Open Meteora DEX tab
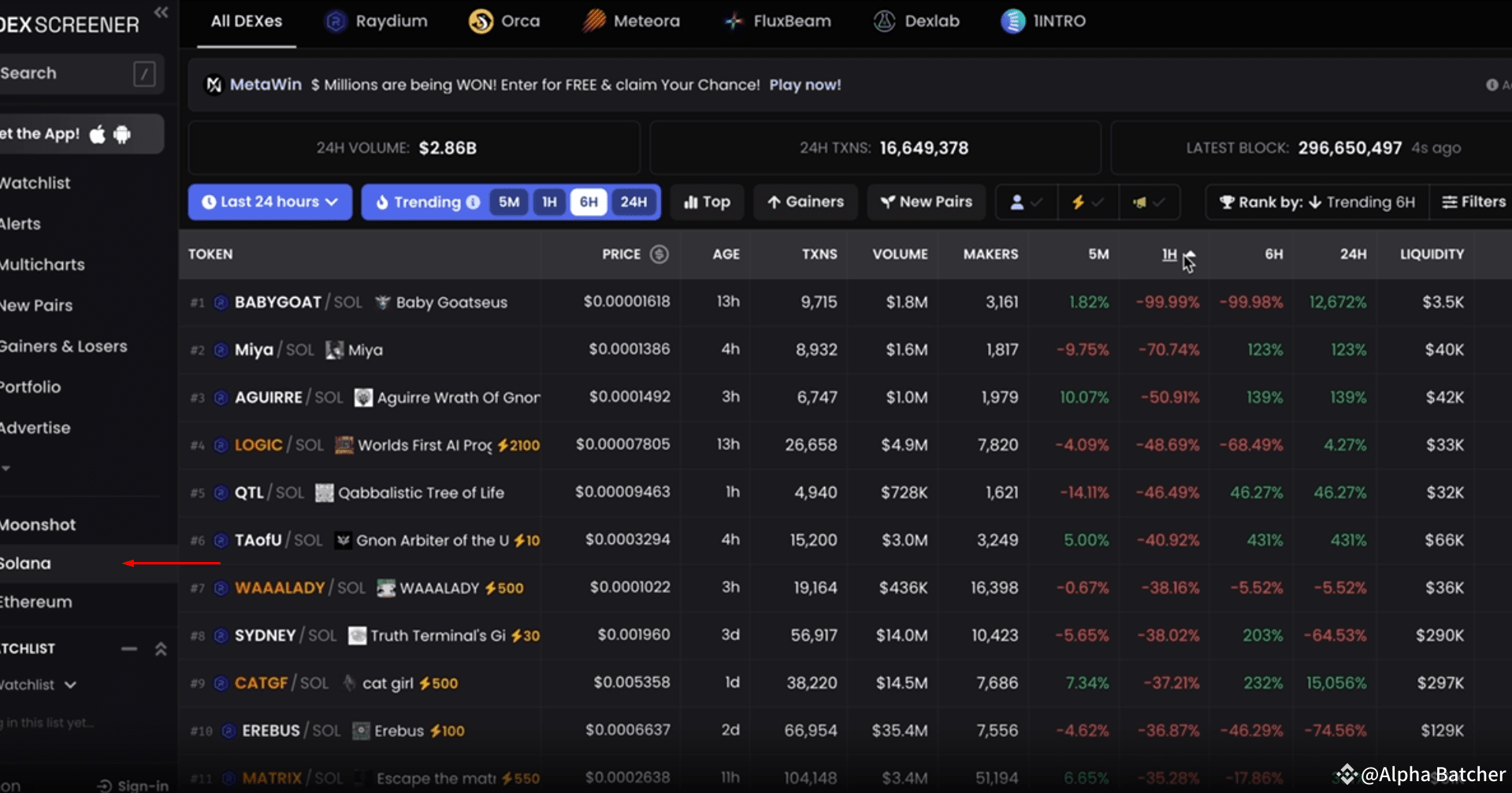 (x=630, y=21)
